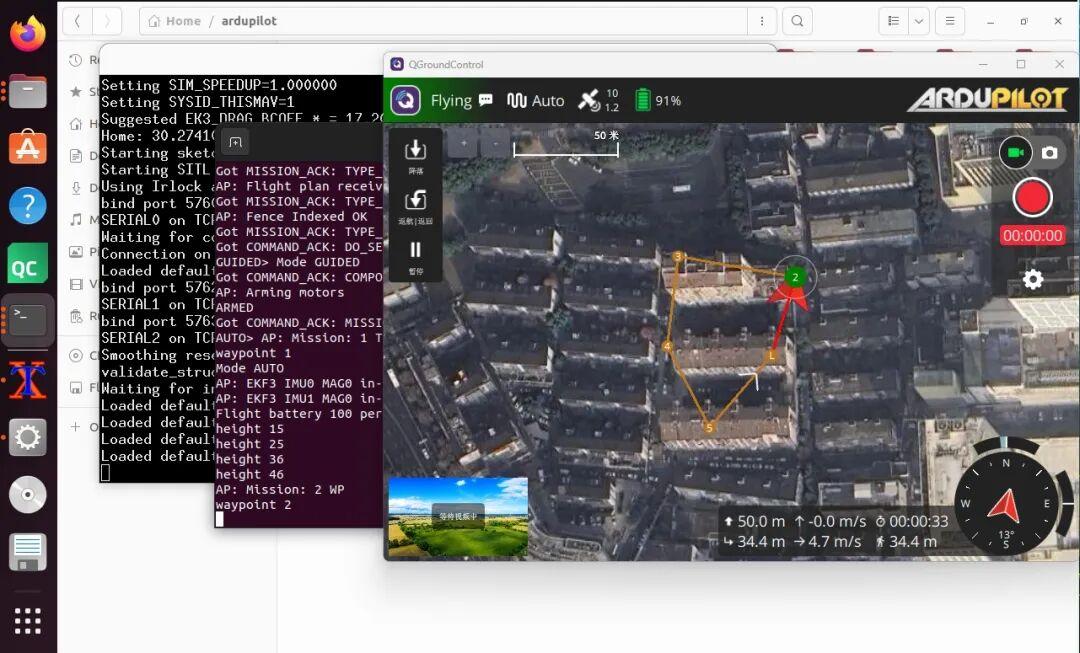Select waypoint 4 marker on map
Screen dimensions: 1080x653
pyautogui.click(x=667, y=346)
